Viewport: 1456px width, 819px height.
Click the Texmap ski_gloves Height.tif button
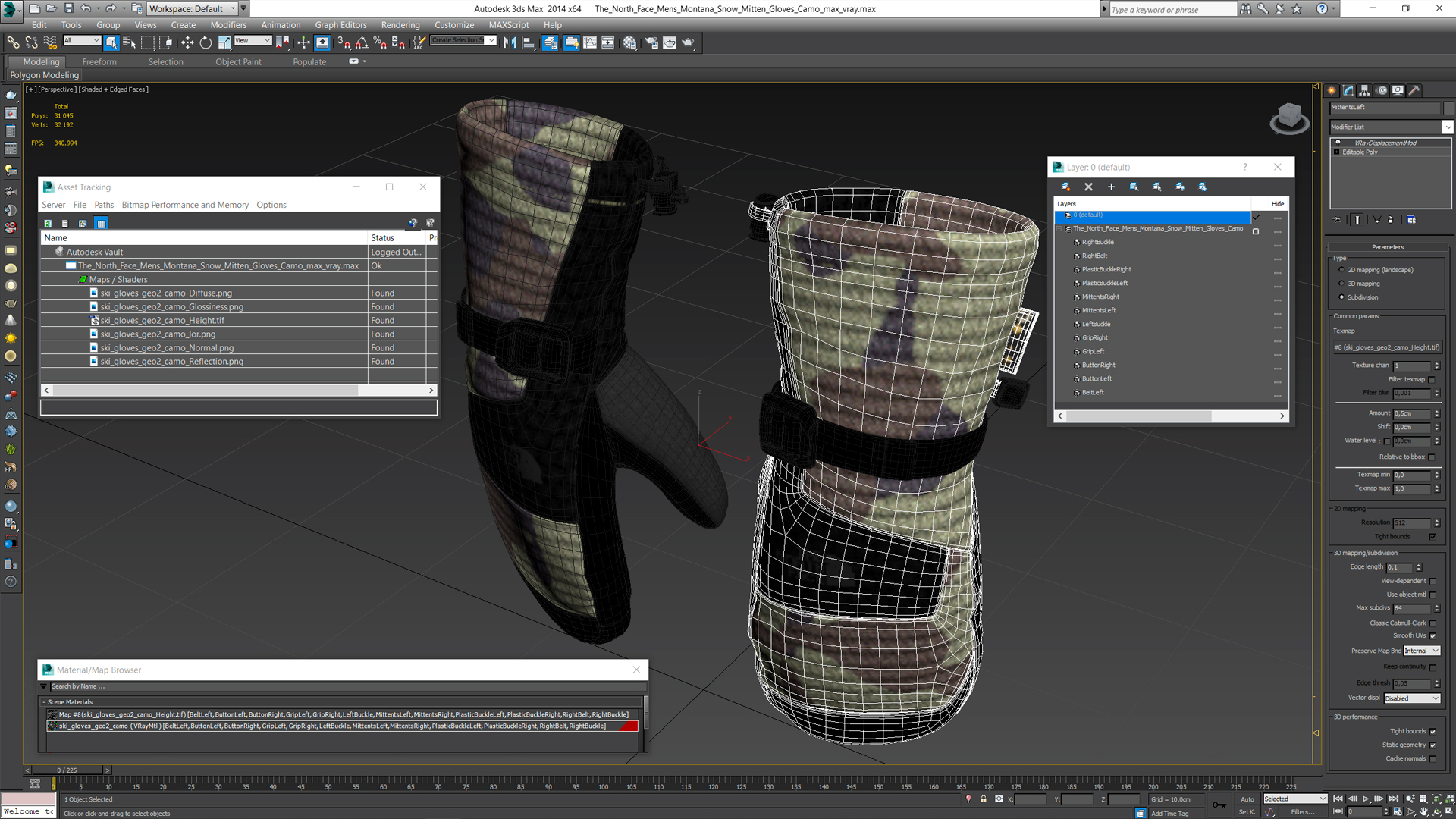(1387, 347)
